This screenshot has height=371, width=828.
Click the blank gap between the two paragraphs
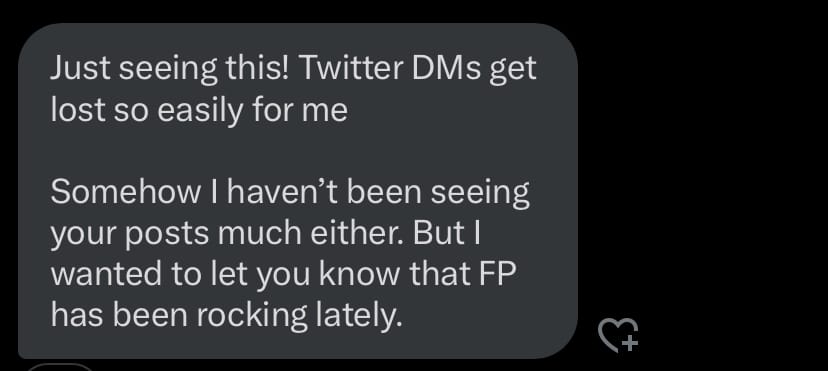tap(298, 151)
